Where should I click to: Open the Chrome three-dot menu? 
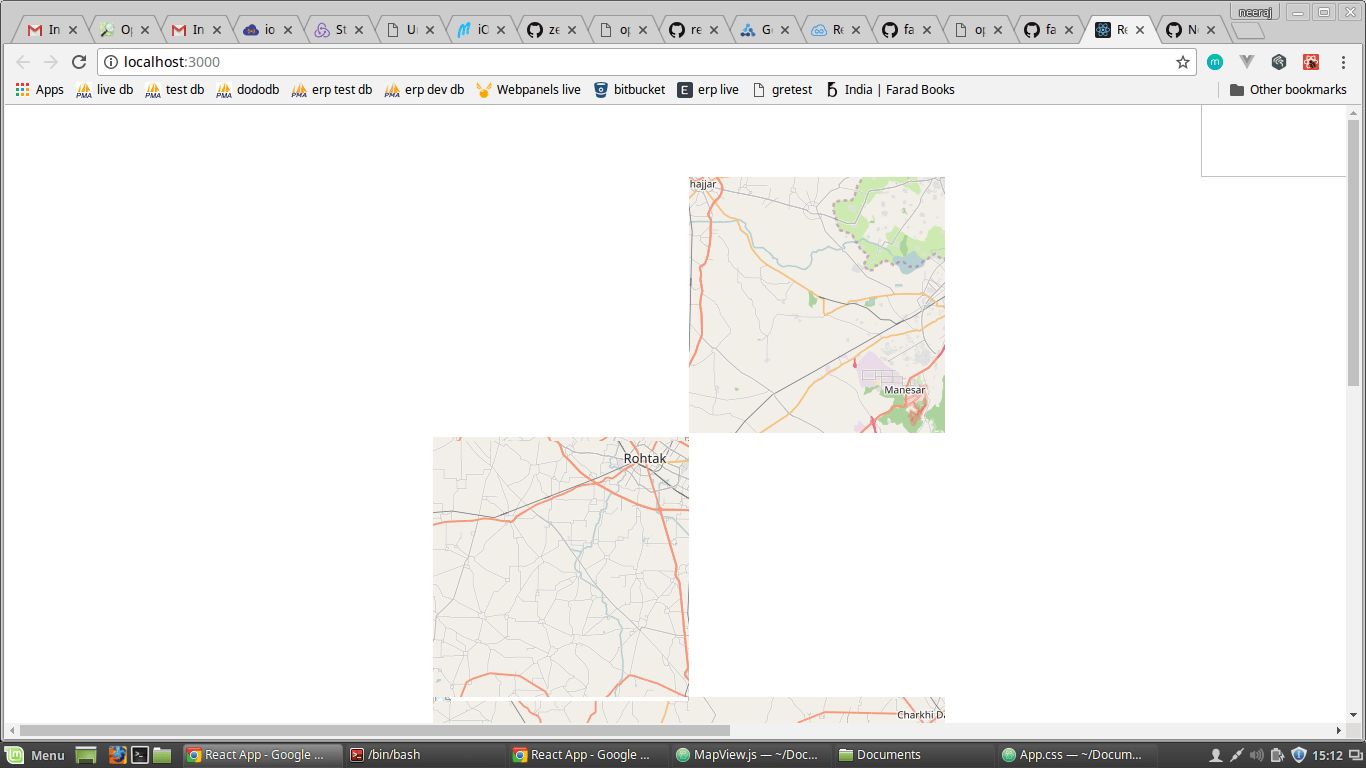click(1343, 62)
